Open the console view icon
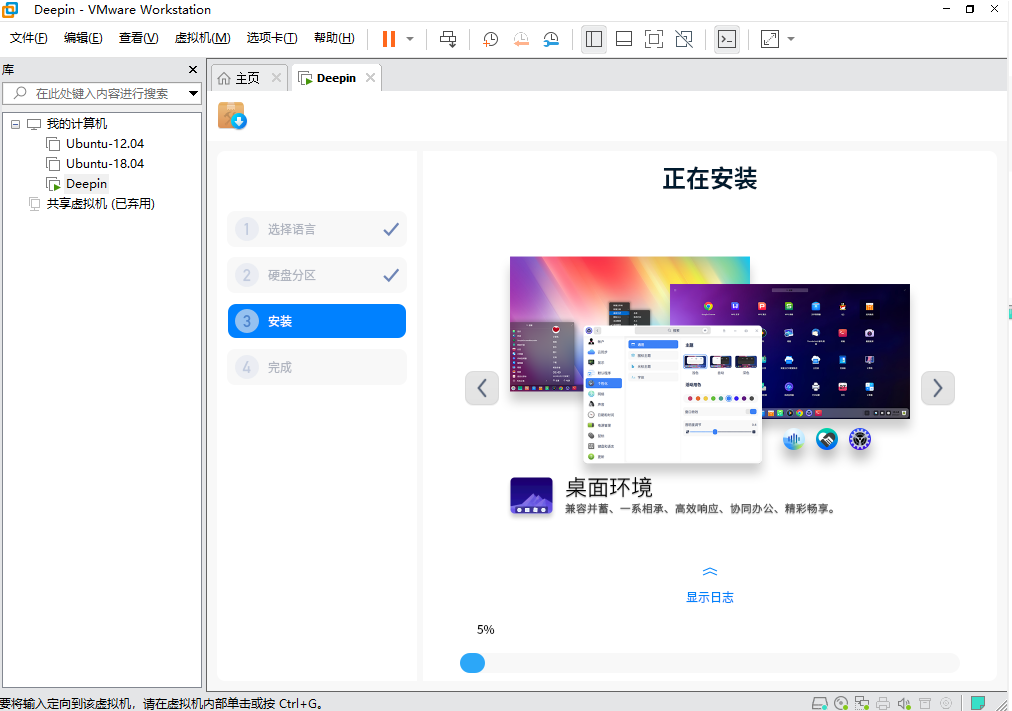The image size is (1012, 711). click(x=727, y=39)
